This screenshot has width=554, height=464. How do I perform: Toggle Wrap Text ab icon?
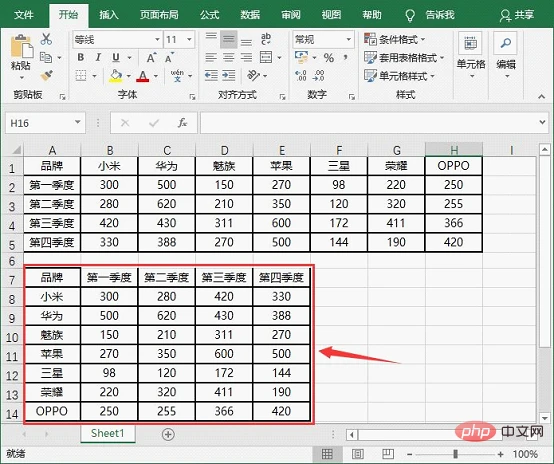[266, 39]
